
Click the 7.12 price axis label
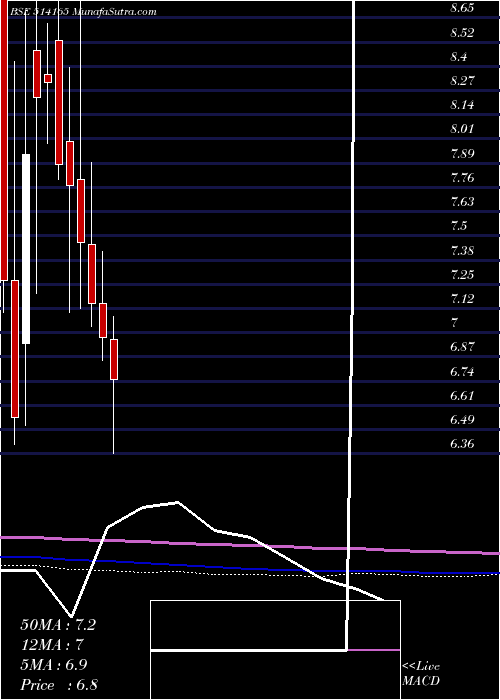[462, 298]
